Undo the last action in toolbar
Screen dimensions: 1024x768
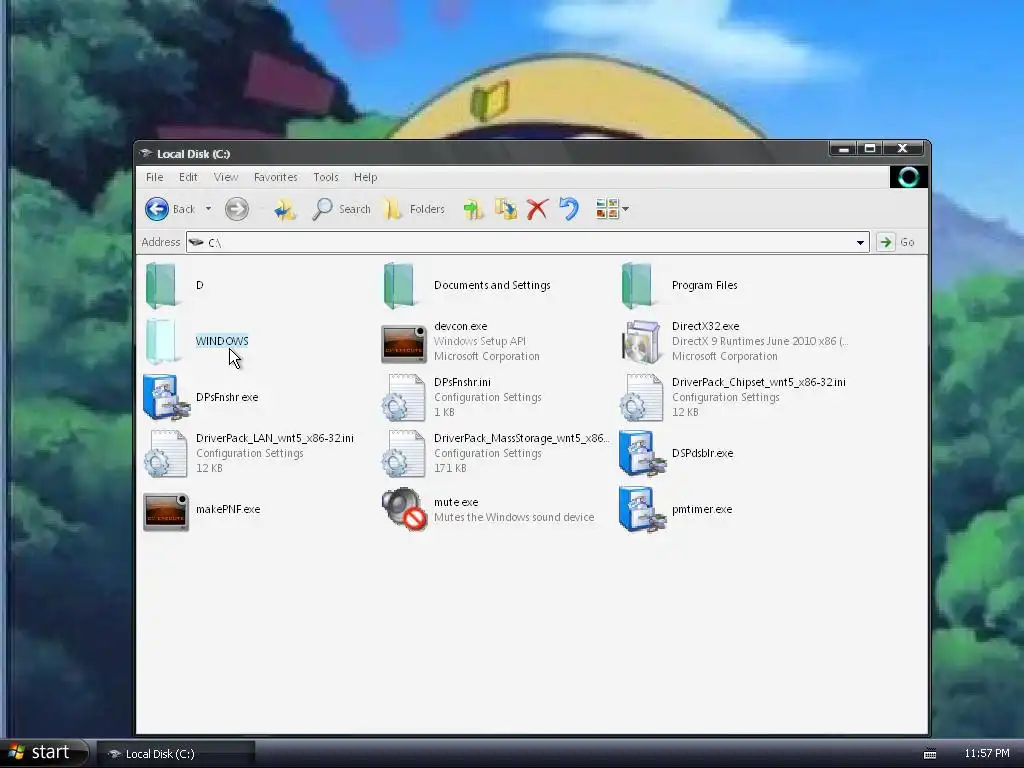(x=569, y=209)
